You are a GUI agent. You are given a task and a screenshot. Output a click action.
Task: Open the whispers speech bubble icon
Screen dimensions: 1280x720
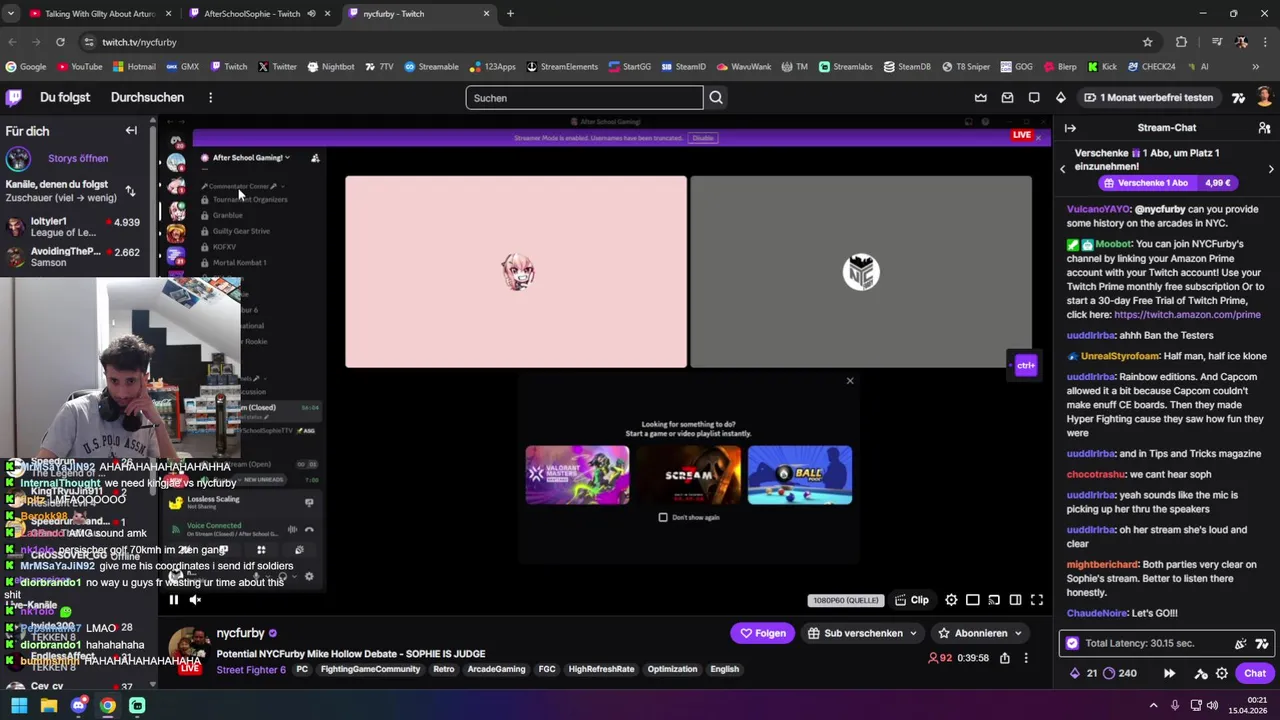1034,97
